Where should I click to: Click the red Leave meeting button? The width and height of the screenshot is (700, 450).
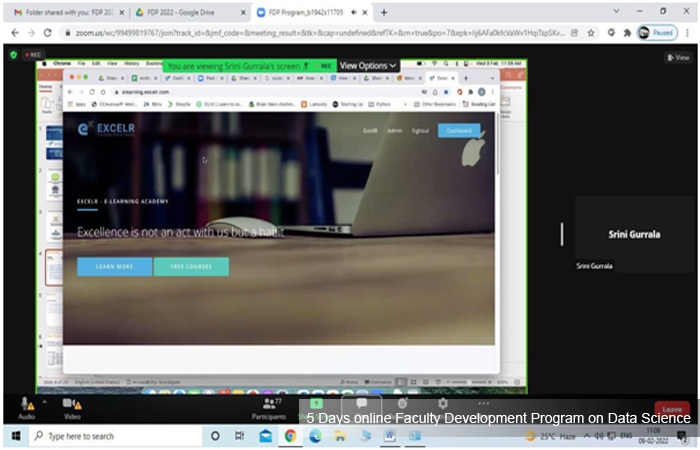pos(672,408)
